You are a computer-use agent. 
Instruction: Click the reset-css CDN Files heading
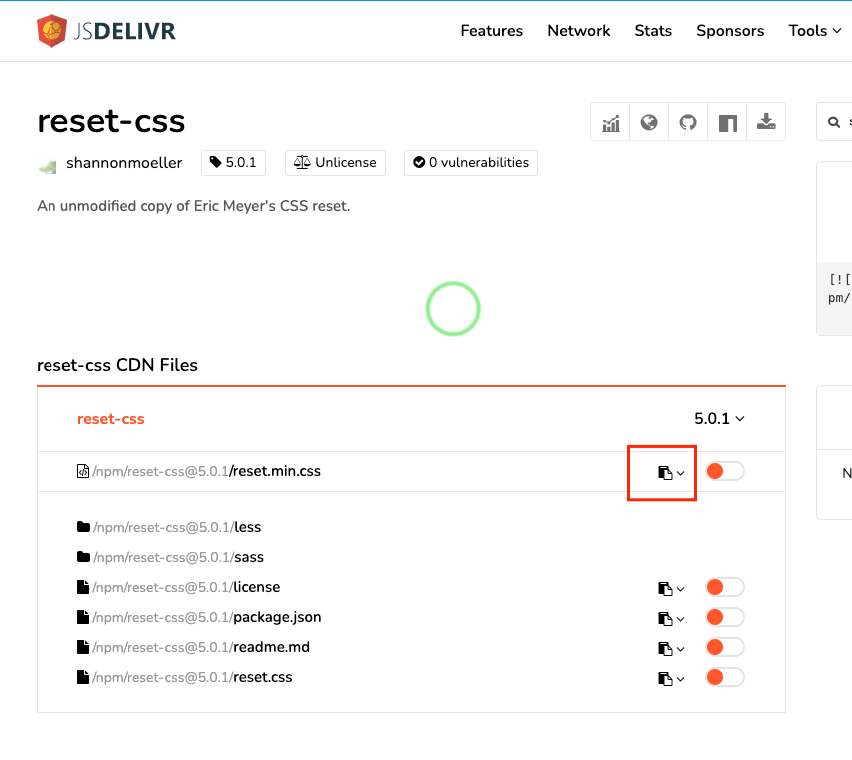[x=117, y=365]
